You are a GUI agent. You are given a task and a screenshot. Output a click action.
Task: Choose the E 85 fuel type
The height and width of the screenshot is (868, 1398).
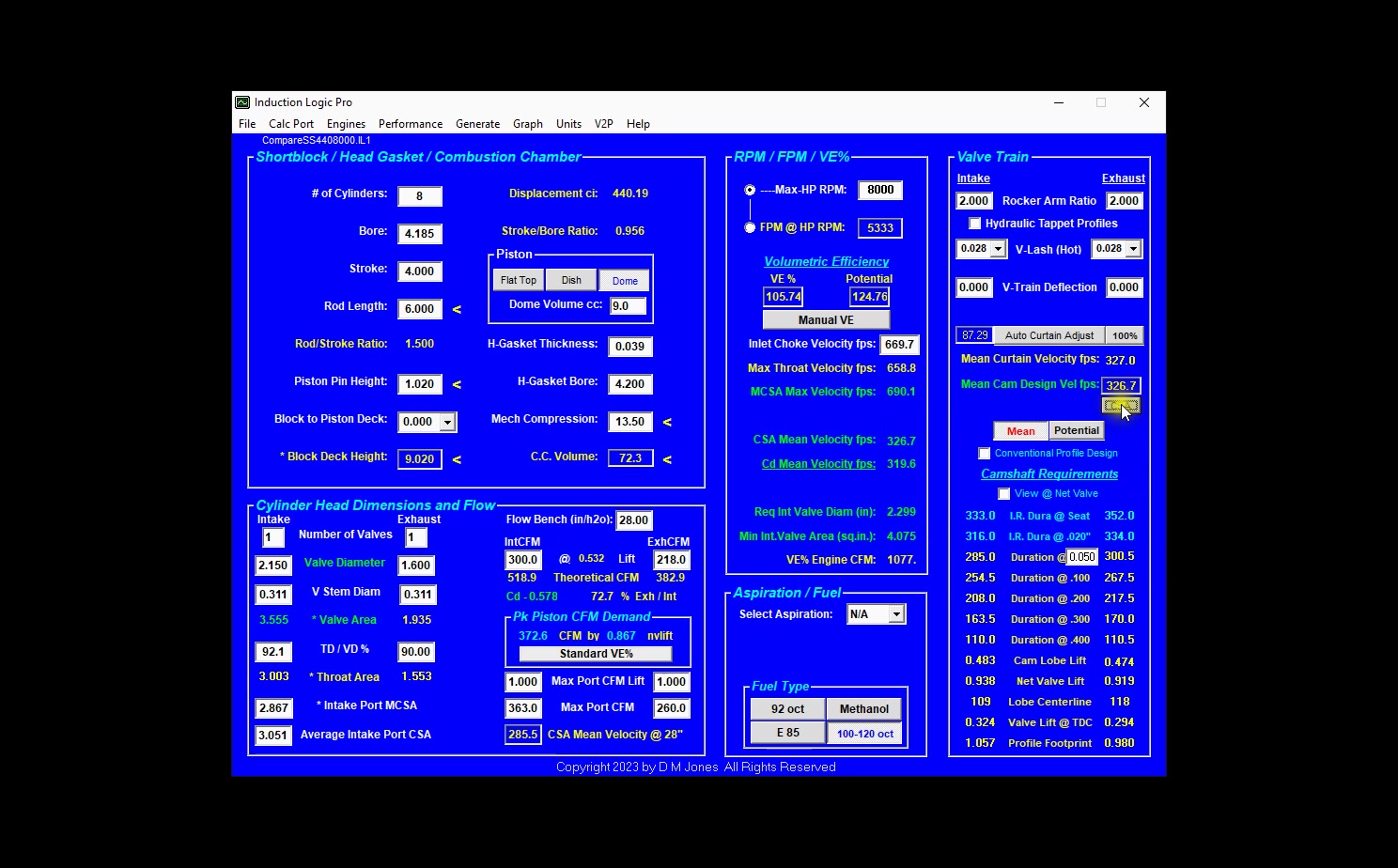tap(787, 734)
